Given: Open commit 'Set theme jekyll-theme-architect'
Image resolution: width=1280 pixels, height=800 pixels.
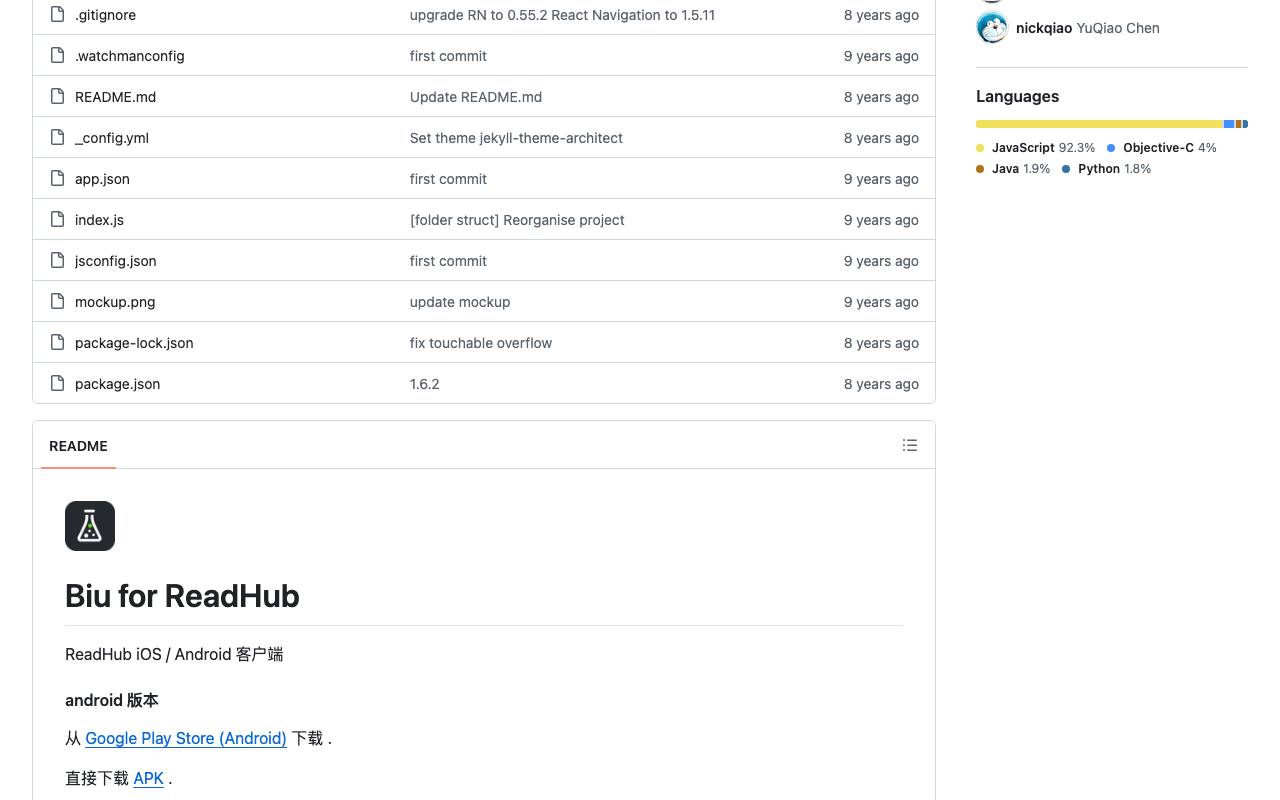Looking at the screenshot, I should [x=516, y=138].
